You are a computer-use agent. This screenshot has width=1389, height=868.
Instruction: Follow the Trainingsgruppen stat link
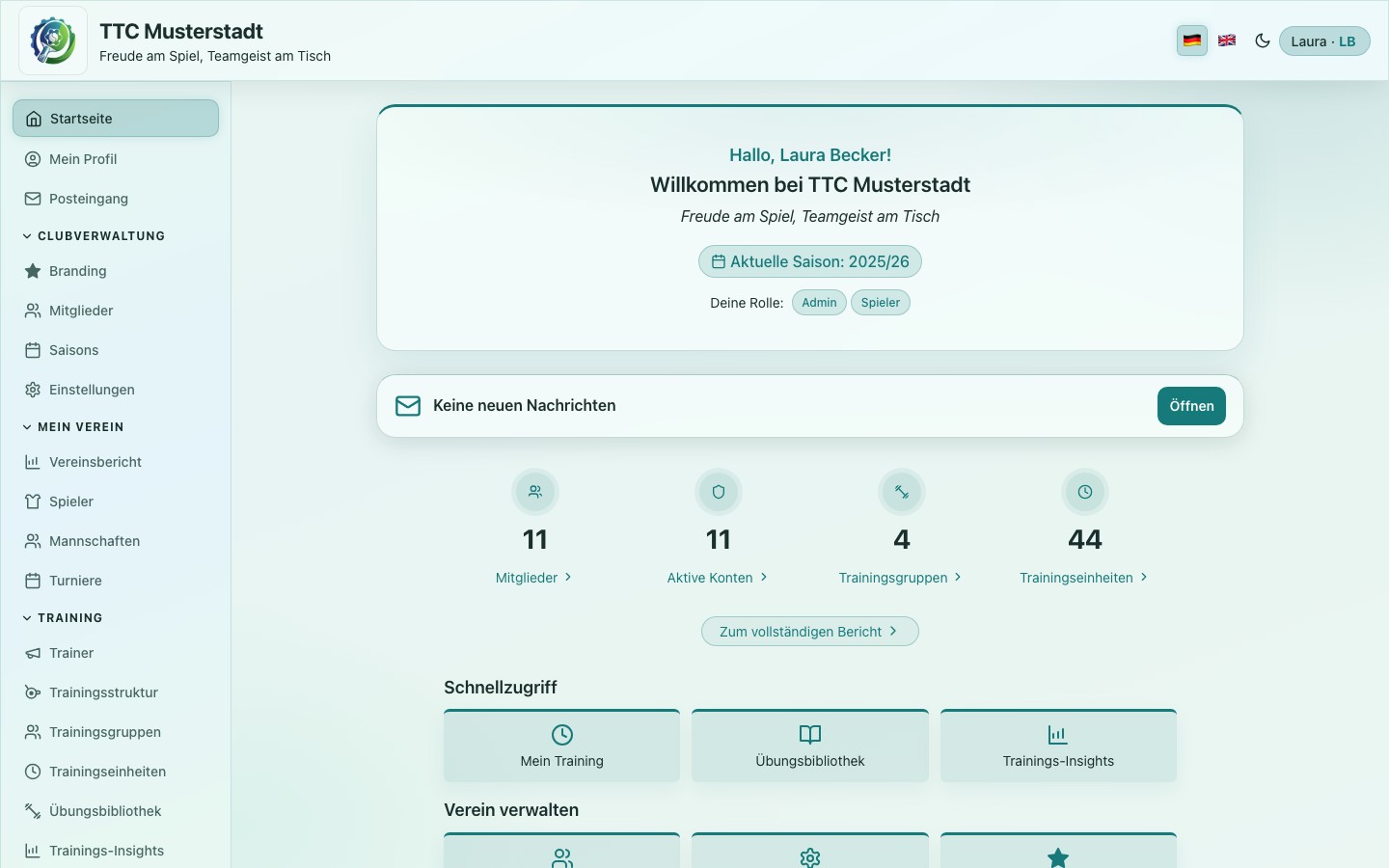click(901, 578)
